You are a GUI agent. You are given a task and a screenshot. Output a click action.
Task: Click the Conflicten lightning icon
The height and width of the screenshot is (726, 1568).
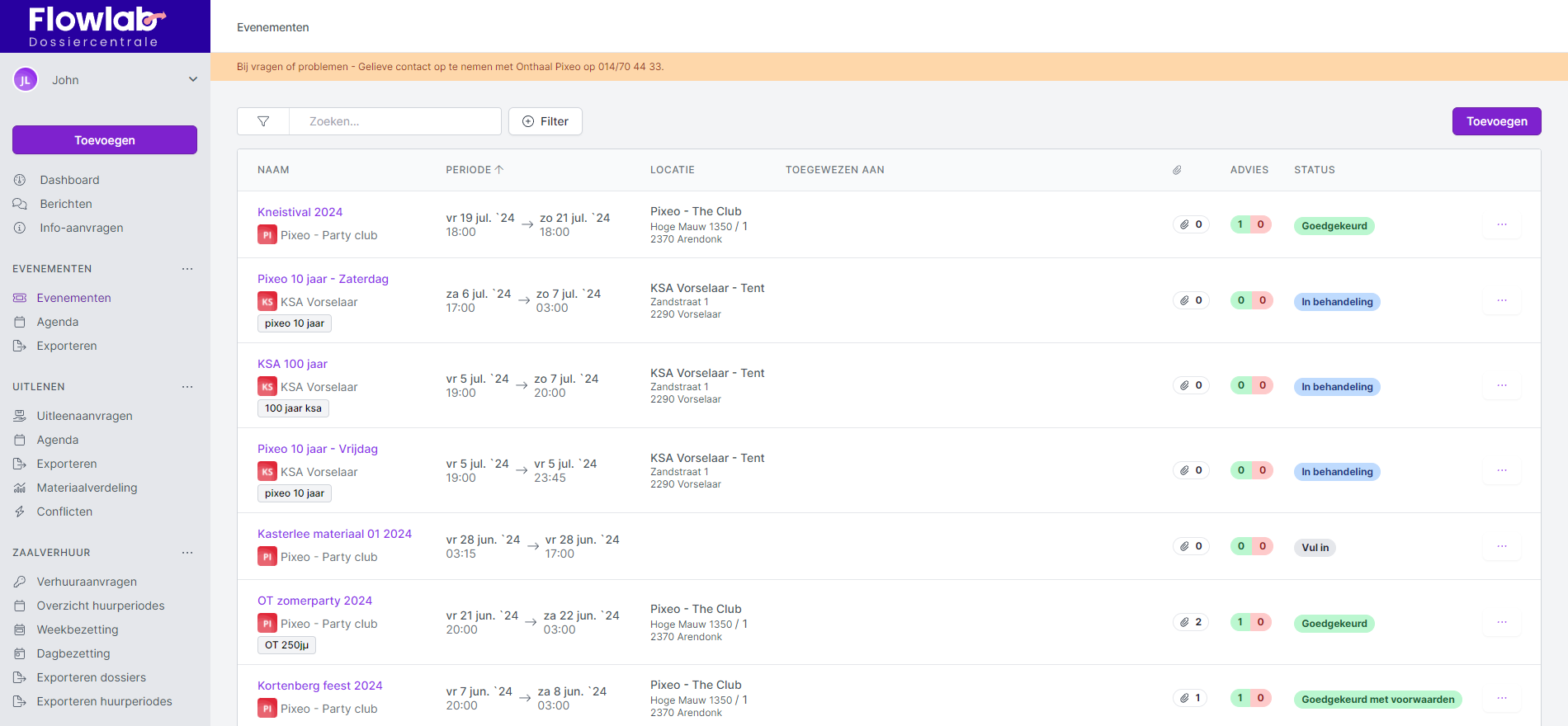(20, 511)
